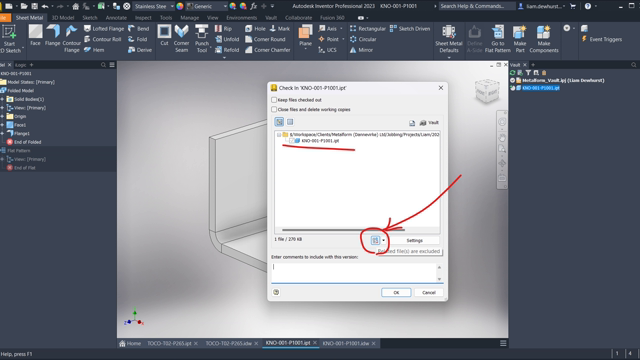640x360 pixels.
Task: Launch the Make Components command
Action: (x=544, y=39)
